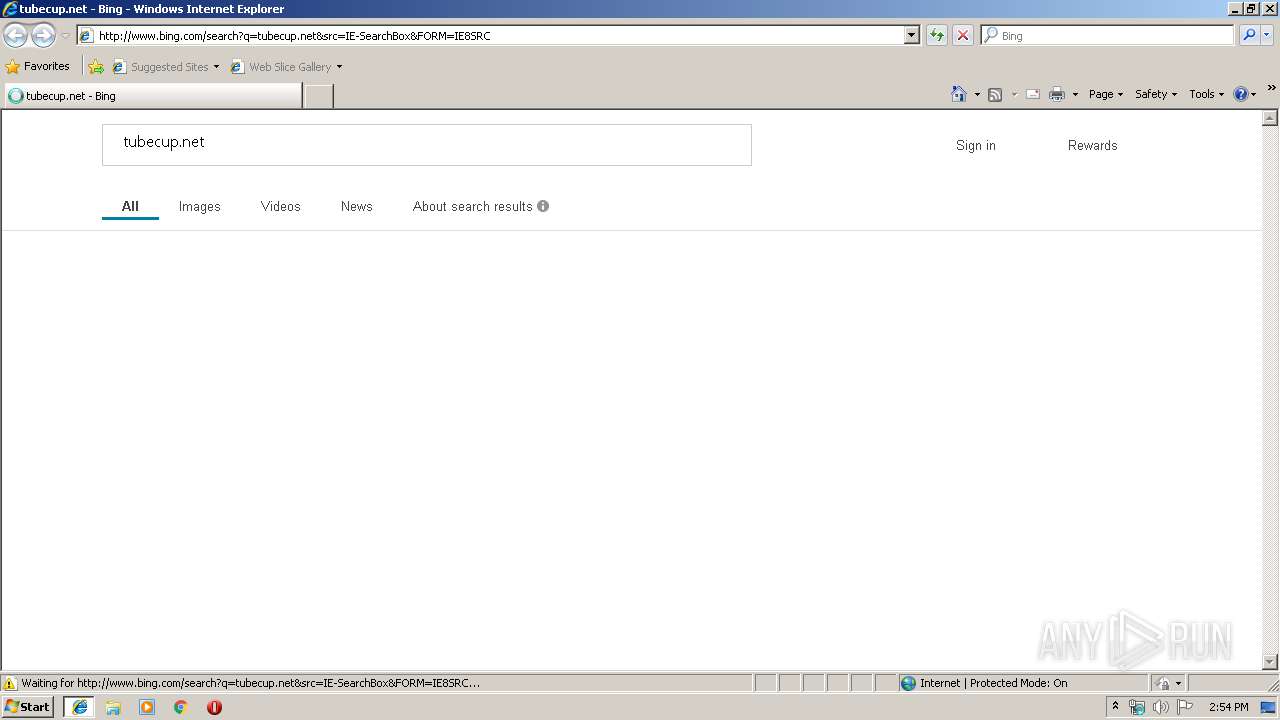Click the status bar warning icon
Image resolution: width=1280 pixels, height=720 pixels.
[10, 683]
